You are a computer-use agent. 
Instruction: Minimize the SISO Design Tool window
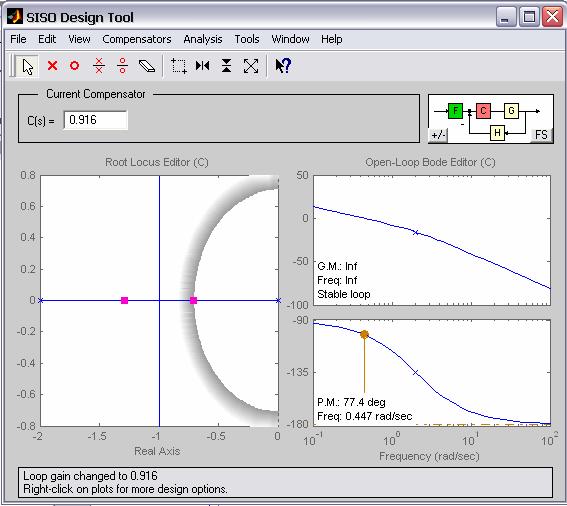(506, 17)
